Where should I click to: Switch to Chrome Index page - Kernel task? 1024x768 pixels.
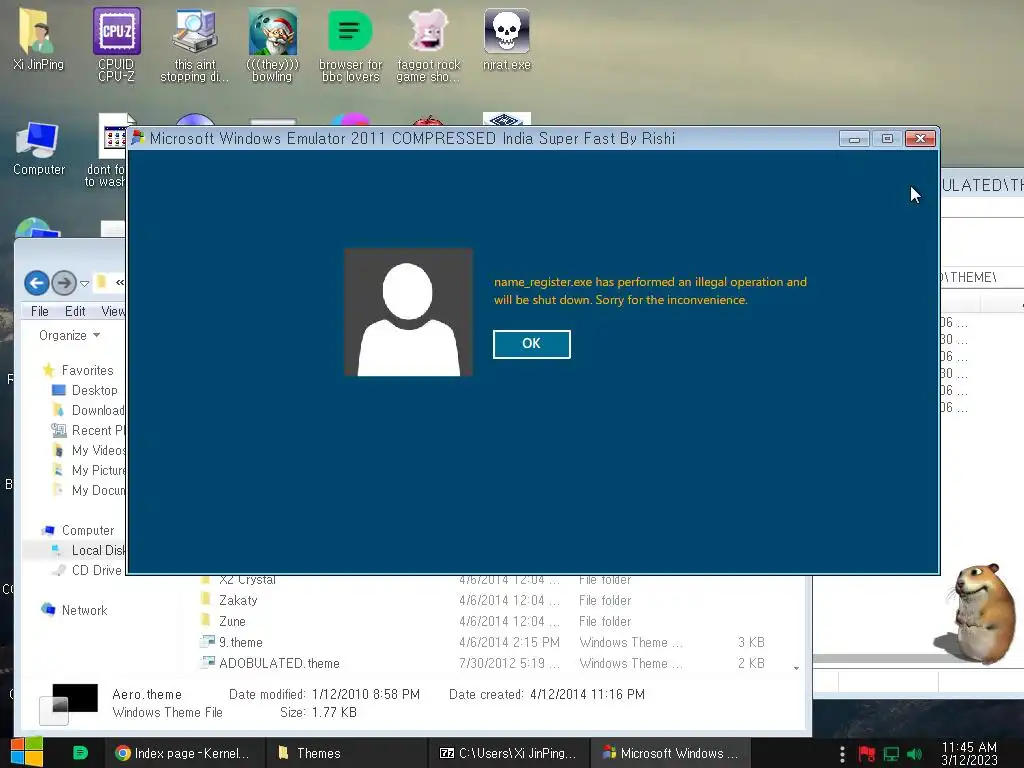click(185, 753)
